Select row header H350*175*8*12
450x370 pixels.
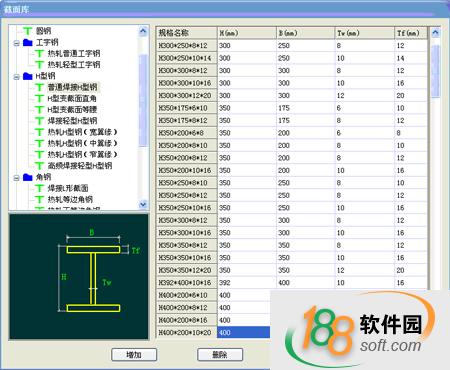click(x=186, y=120)
